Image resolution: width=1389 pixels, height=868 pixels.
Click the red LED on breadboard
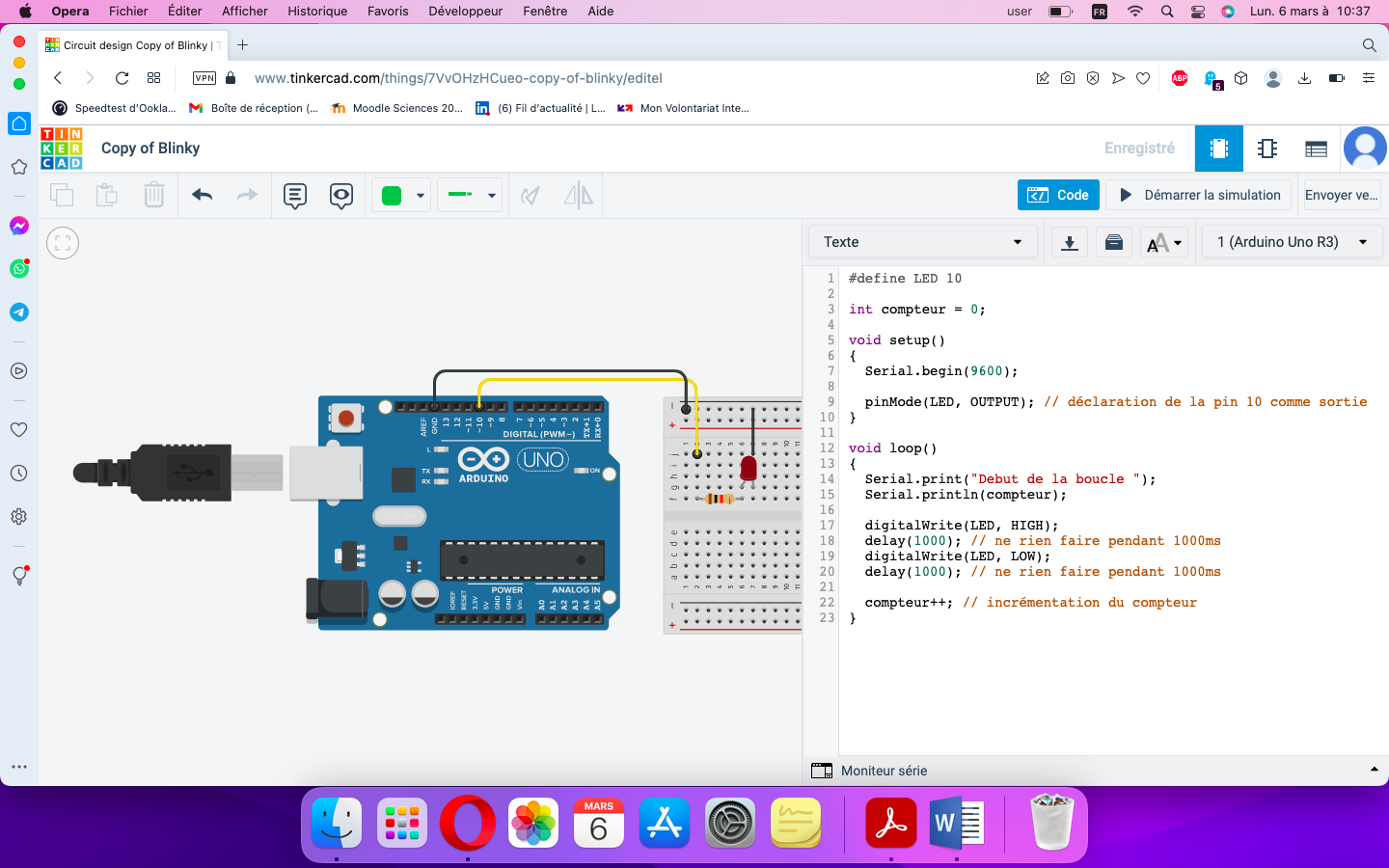(749, 469)
